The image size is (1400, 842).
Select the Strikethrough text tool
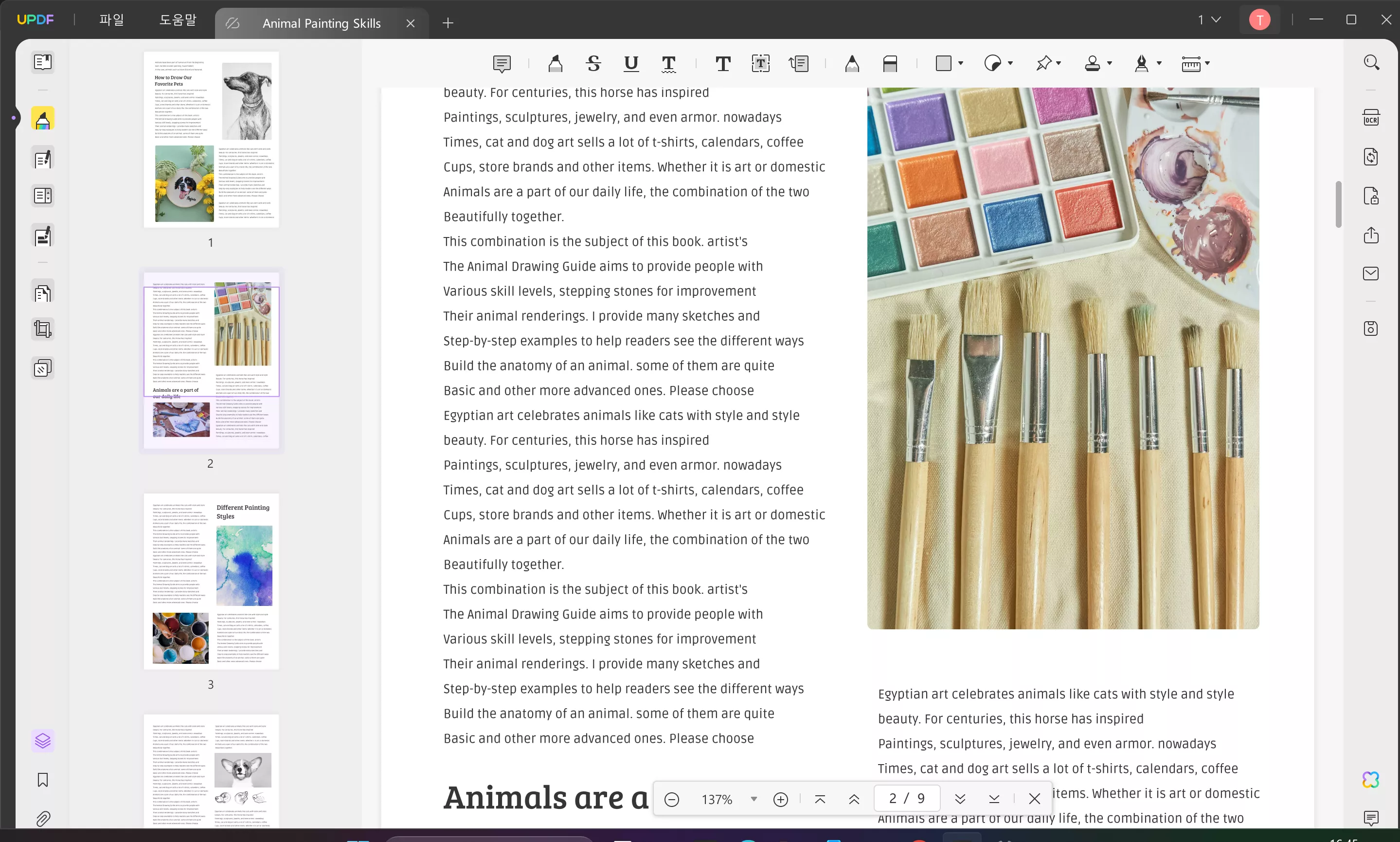point(593,64)
